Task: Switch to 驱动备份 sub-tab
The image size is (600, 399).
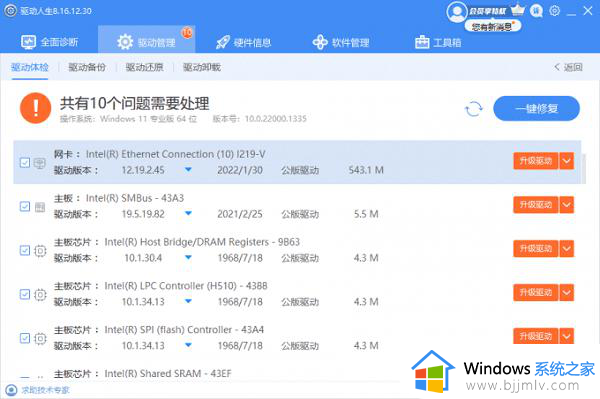Action: click(x=87, y=67)
